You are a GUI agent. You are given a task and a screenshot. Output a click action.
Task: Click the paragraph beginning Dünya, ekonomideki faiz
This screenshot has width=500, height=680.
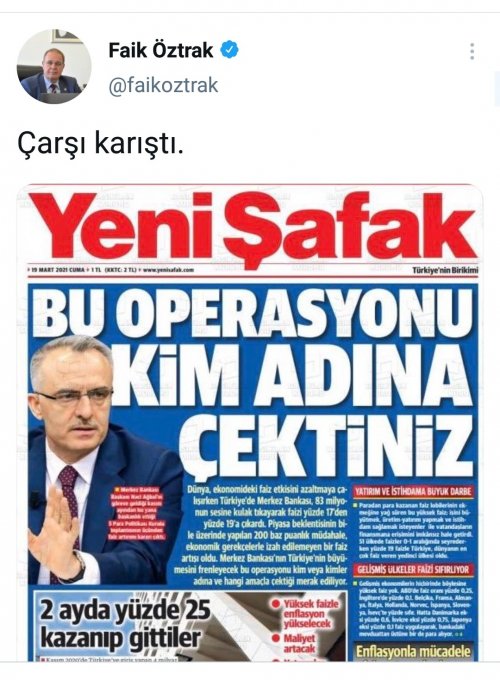[267, 535]
